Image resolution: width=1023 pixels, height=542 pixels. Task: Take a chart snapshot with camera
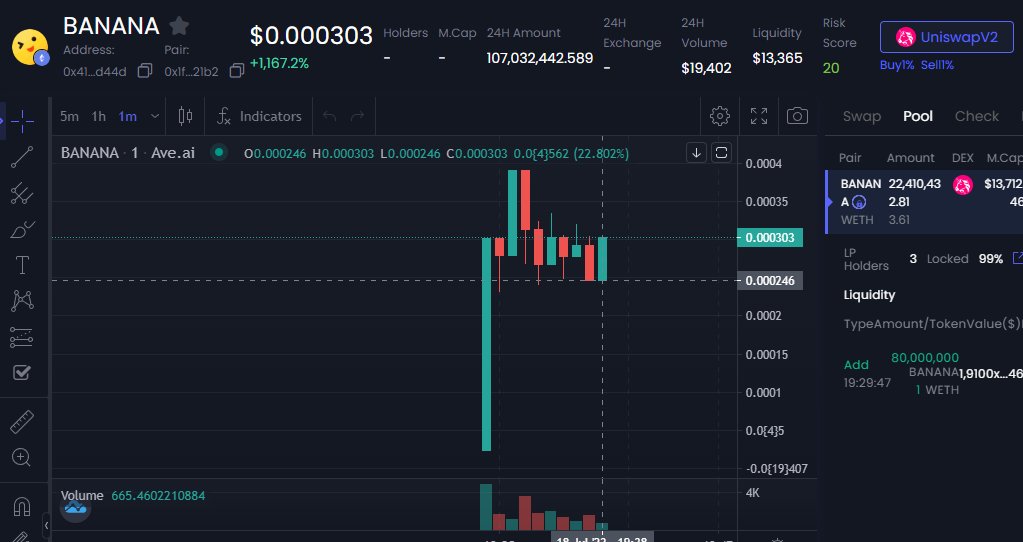797,116
